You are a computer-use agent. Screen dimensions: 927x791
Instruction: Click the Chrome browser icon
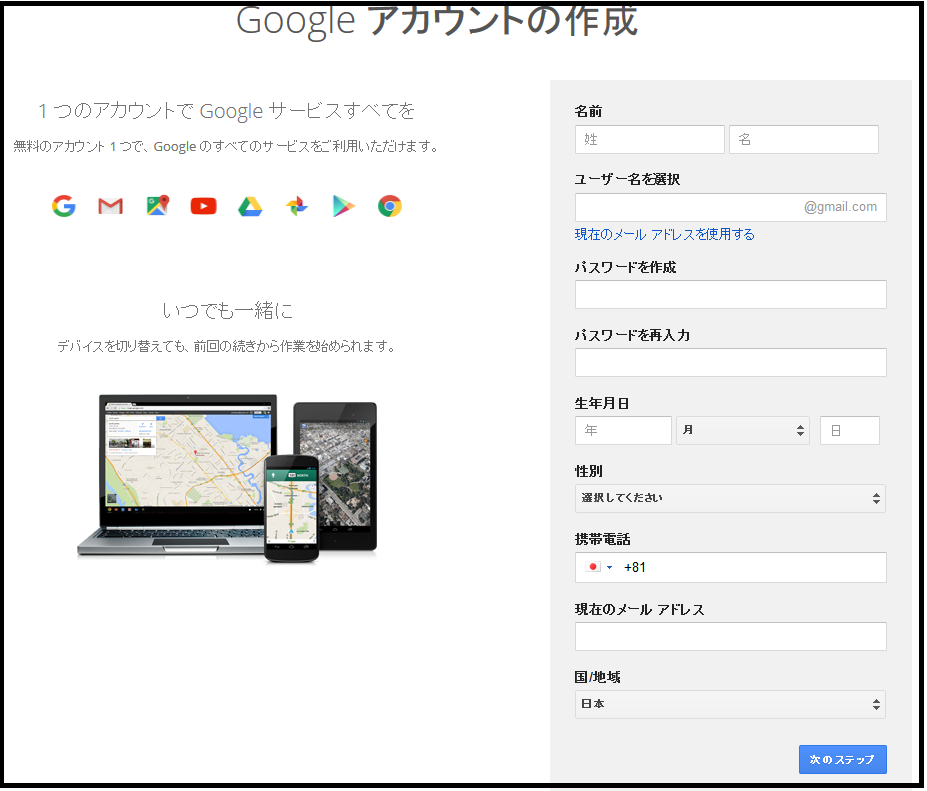point(390,206)
